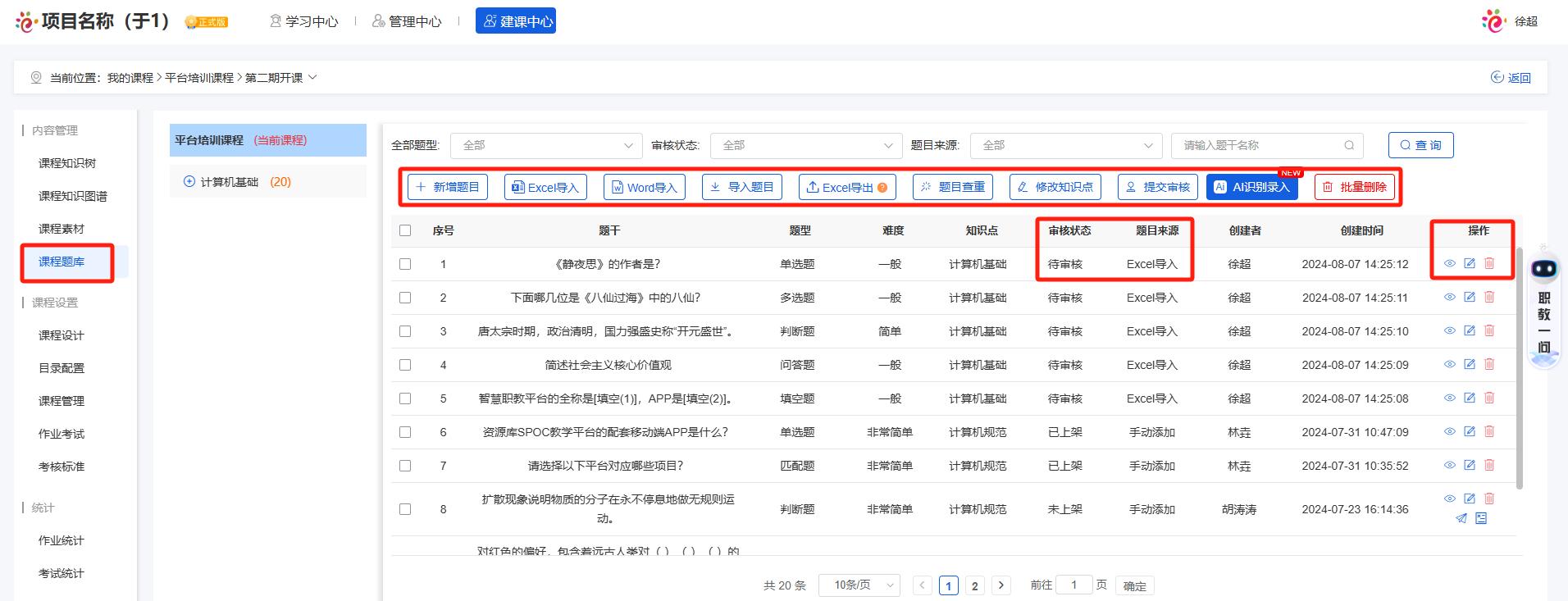The width and height of the screenshot is (1568, 601).
Task: Edit row 2 question about 八仙过海
Action: pos(1470,297)
